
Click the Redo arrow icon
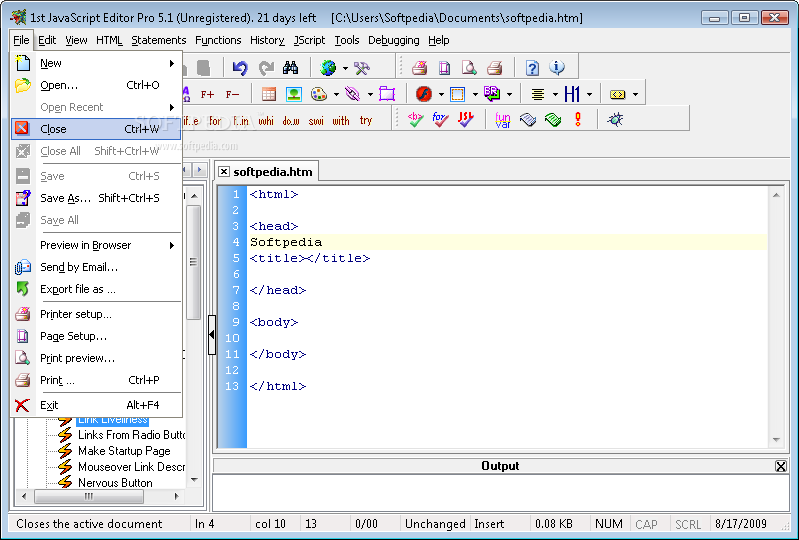pos(266,68)
